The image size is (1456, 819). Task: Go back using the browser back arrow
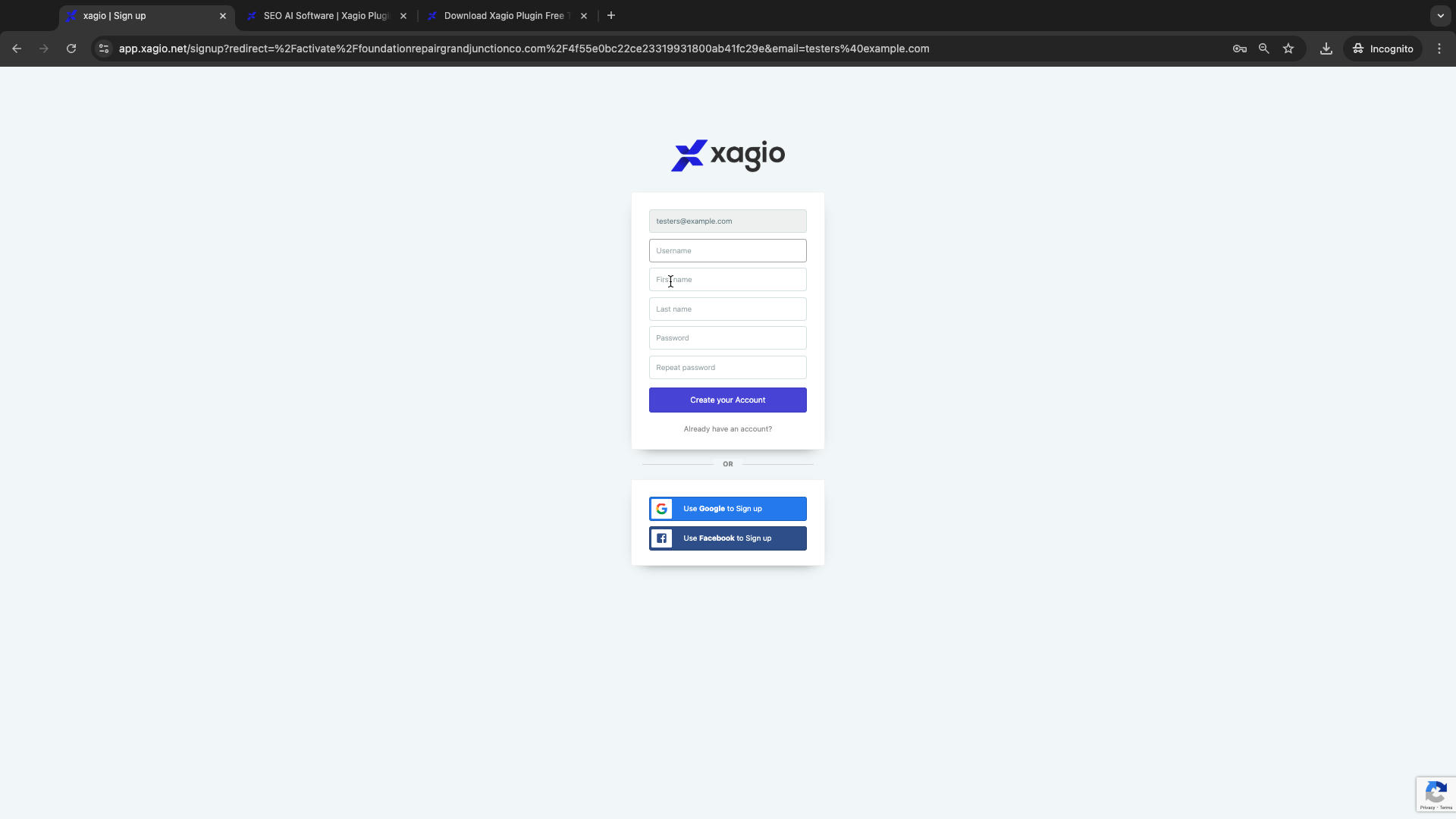point(17,49)
